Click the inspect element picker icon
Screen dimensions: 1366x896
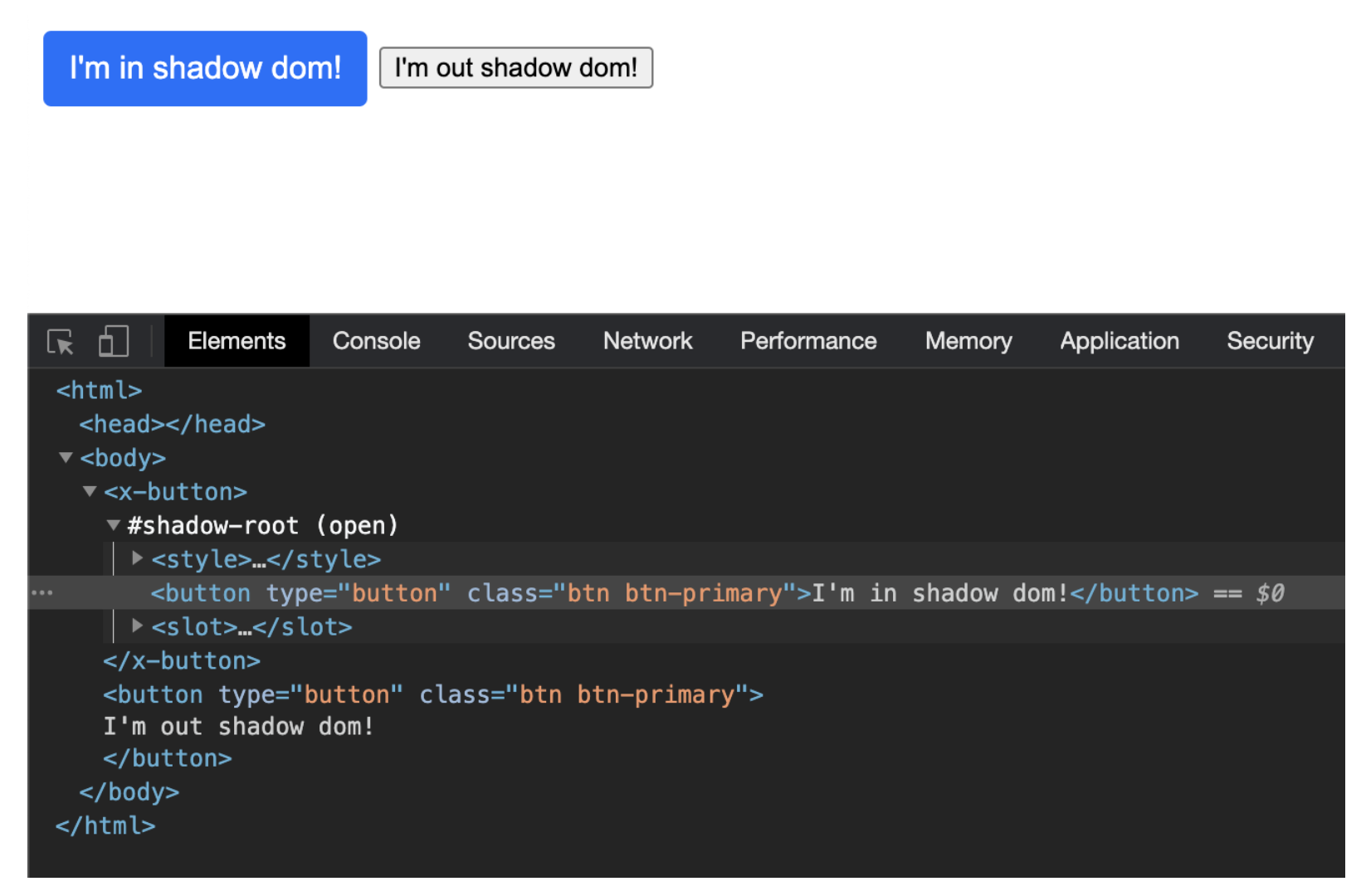pyautogui.click(x=61, y=342)
